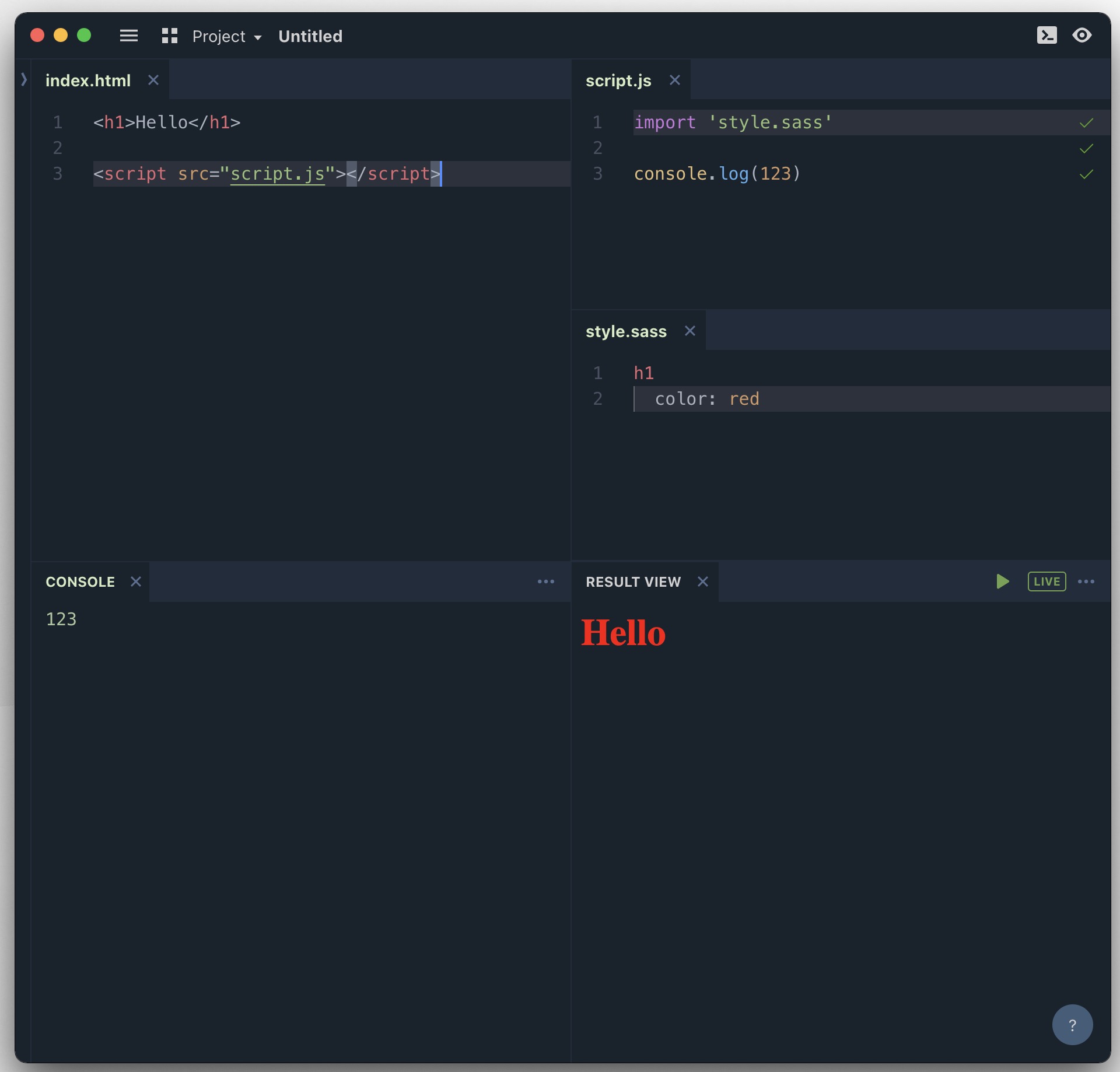1120x1072 pixels.
Task: Close the script.js tab
Action: click(675, 80)
